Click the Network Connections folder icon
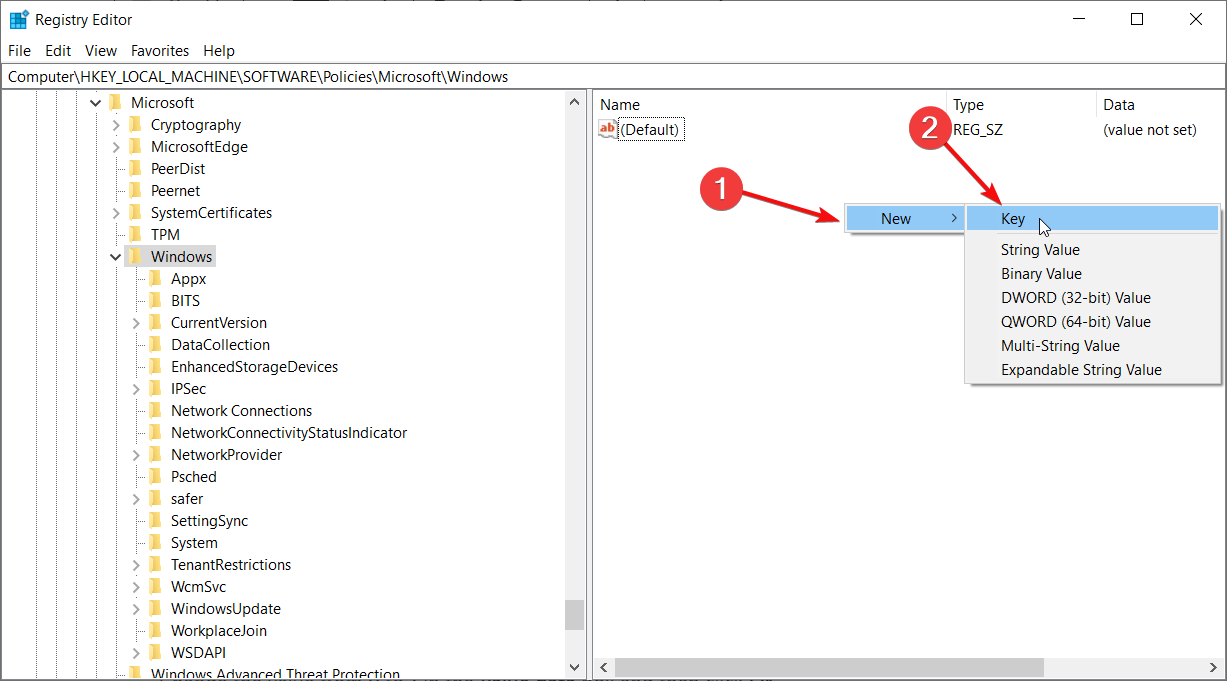1227x681 pixels. click(x=155, y=411)
